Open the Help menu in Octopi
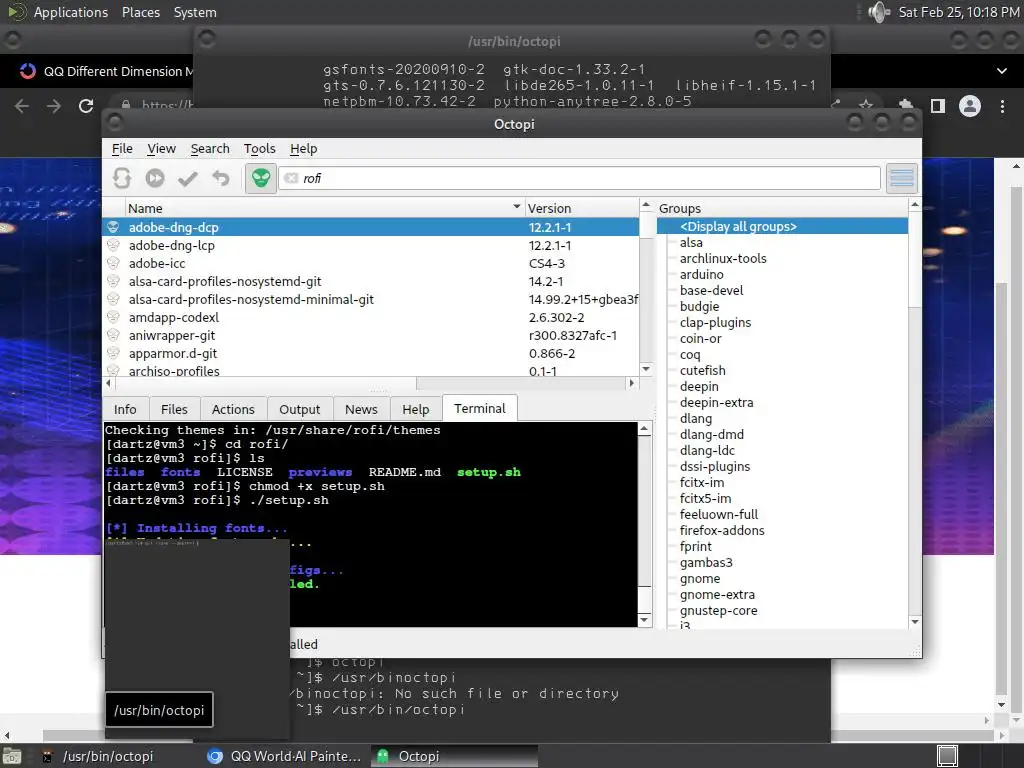This screenshot has height=768, width=1024. (304, 149)
